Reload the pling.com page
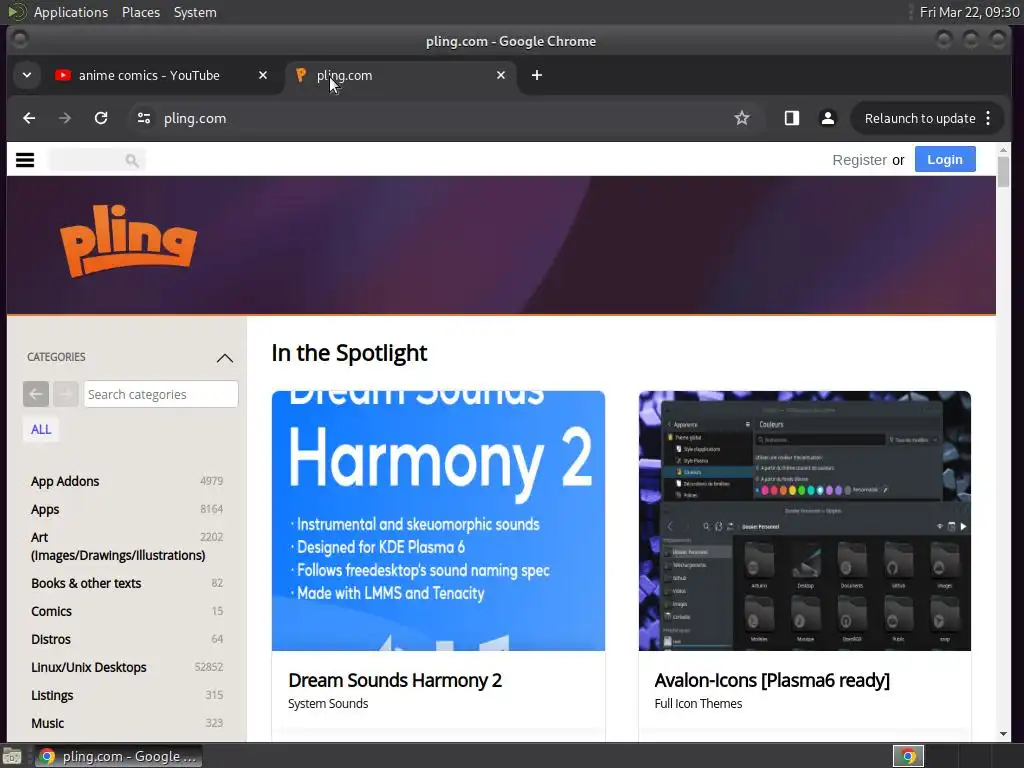 point(101,118)
